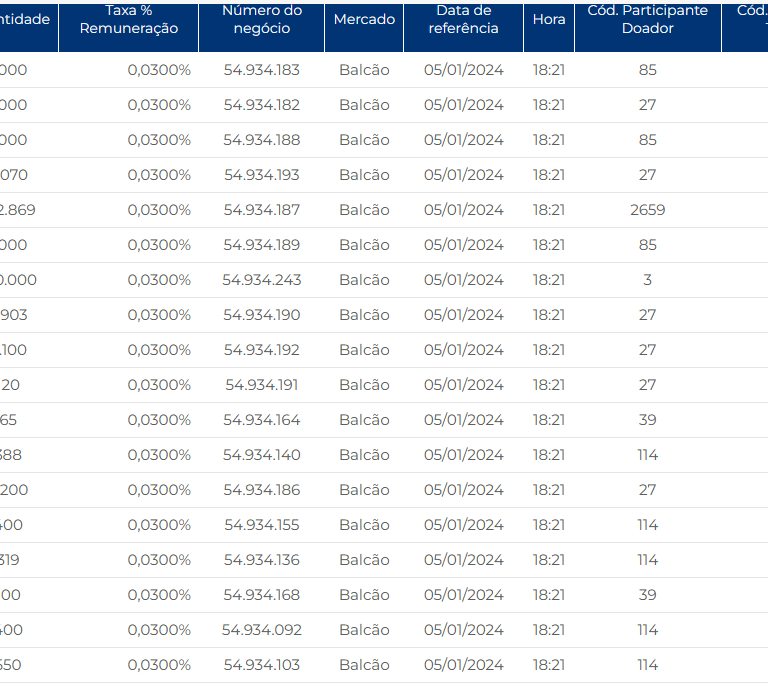Click date 05/01/2024 in row 54.934.136
768x691 pixels.
point(463,560)
